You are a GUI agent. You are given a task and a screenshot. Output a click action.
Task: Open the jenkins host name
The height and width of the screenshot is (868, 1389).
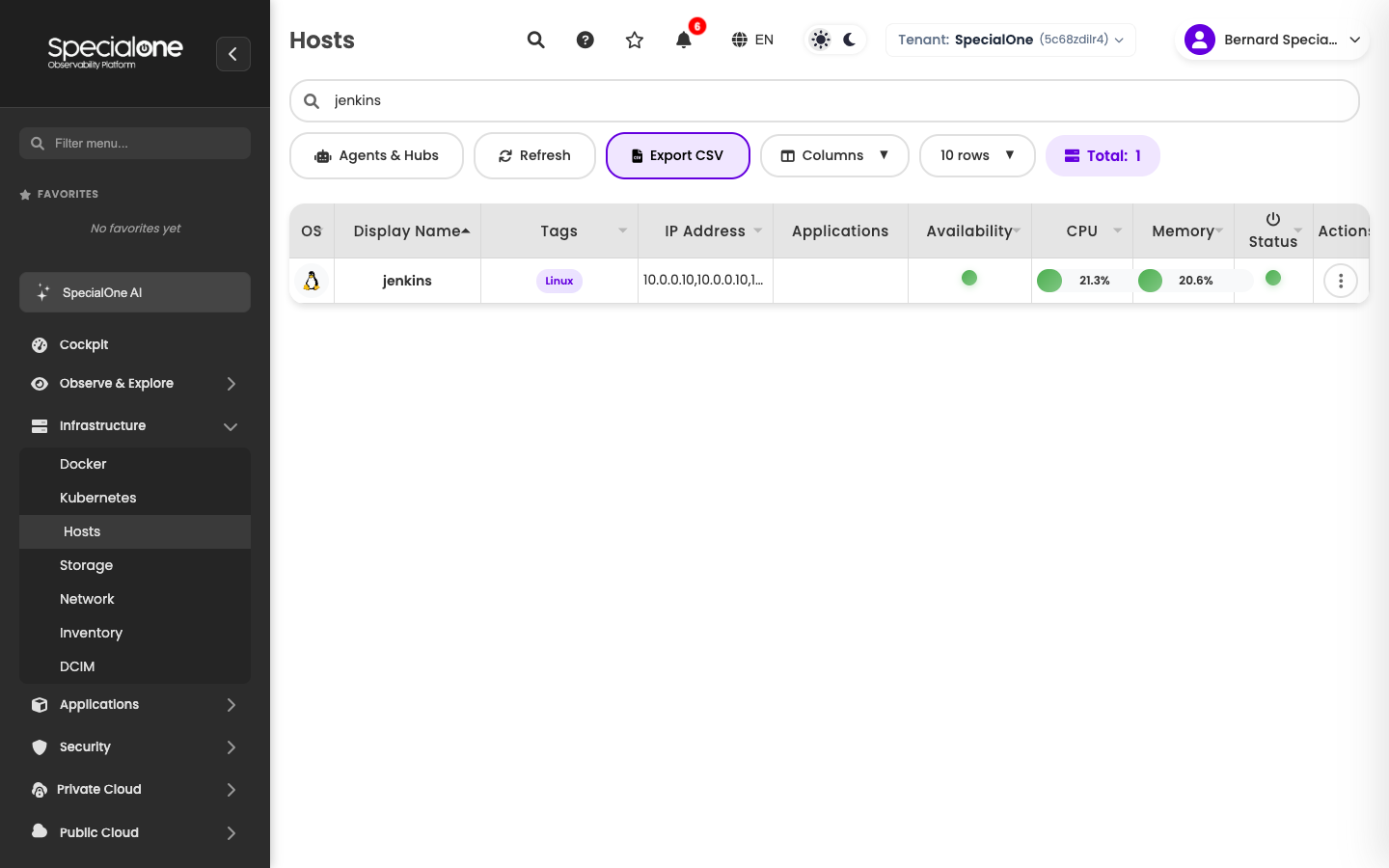(x=407, y=281)
